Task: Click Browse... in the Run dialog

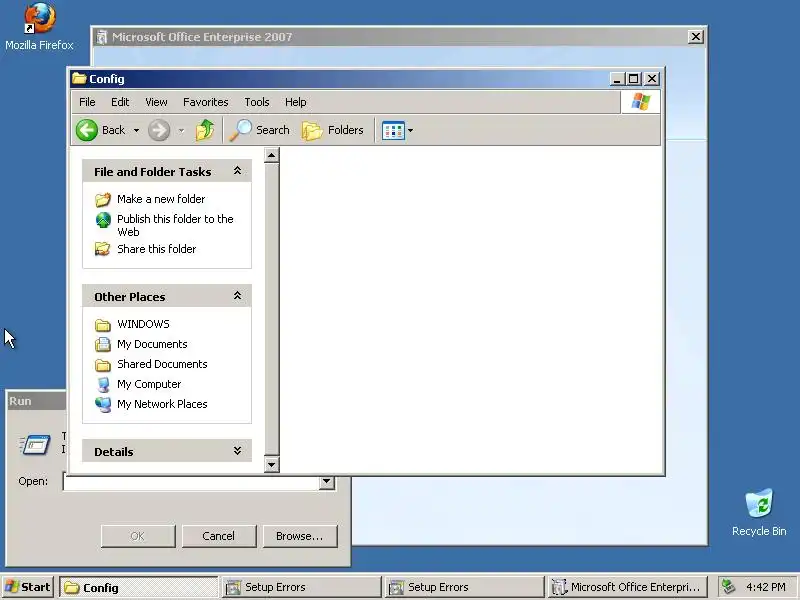Action: 299,536
